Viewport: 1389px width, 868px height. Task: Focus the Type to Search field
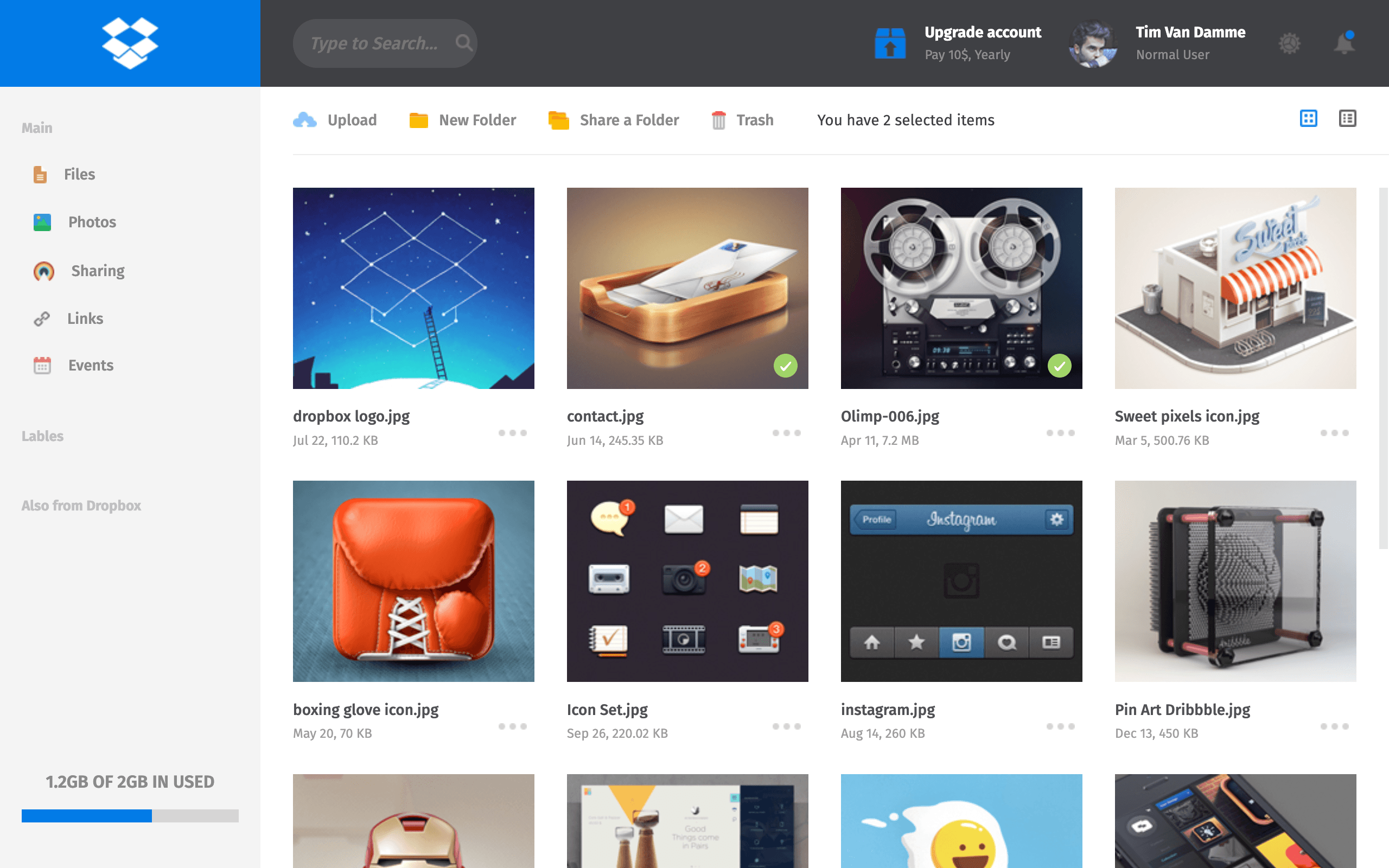pos(385,43)
